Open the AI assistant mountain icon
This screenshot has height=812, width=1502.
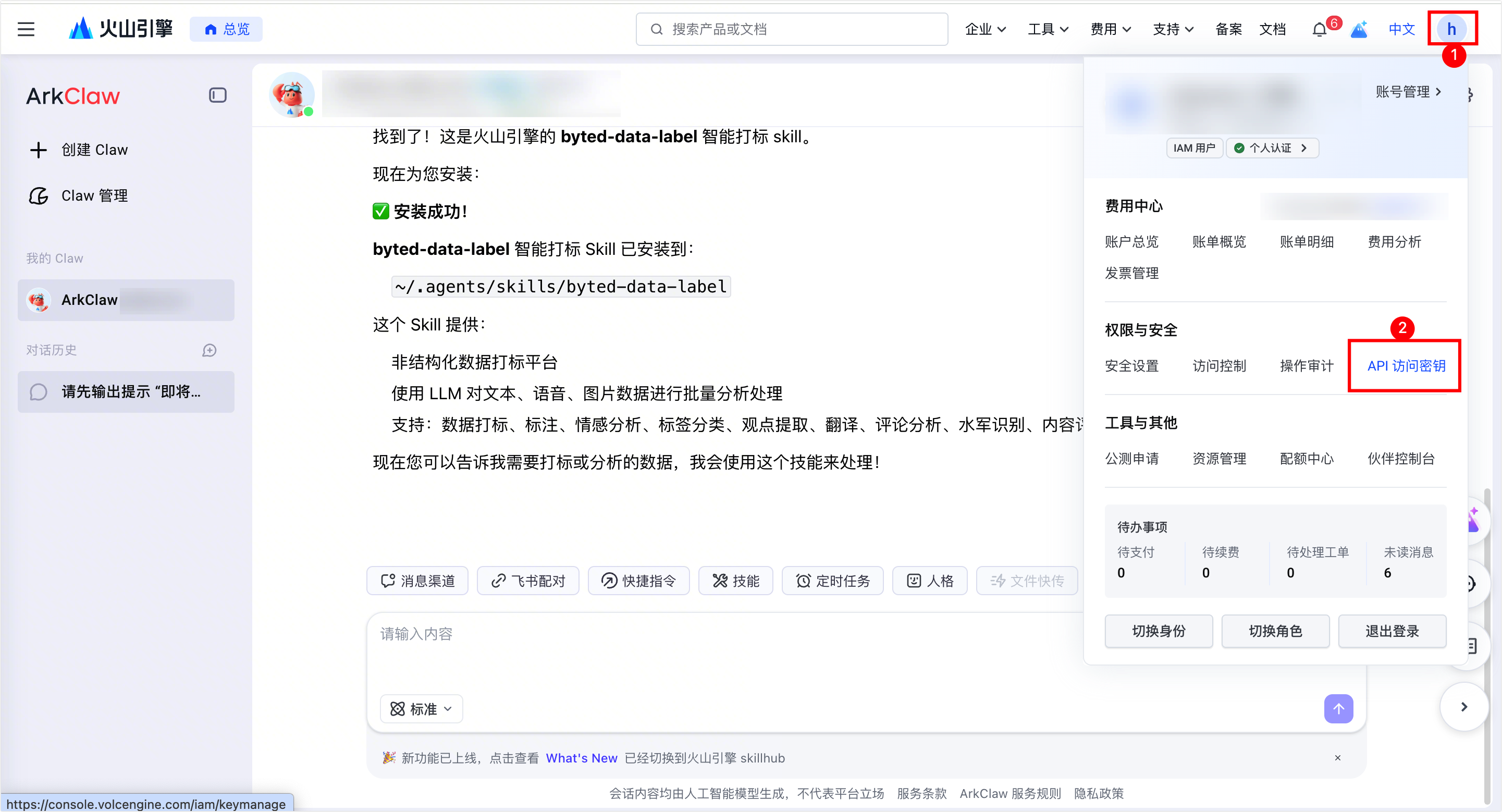(x=1359, y=29)
